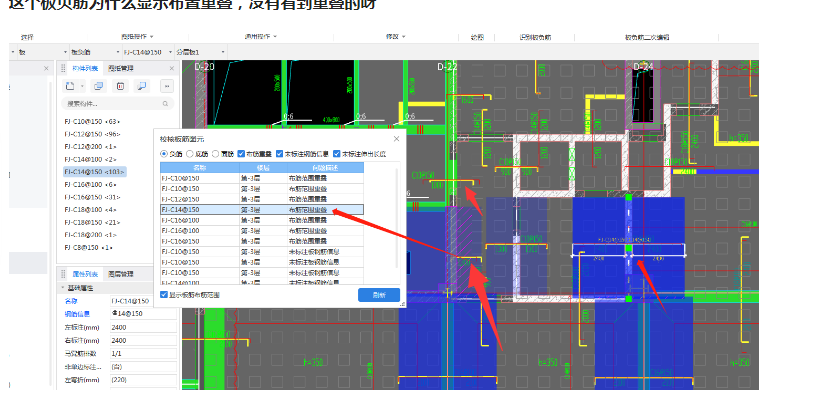
Task: Open the 分层板1 dropdown
Action: tap(223, 52)
